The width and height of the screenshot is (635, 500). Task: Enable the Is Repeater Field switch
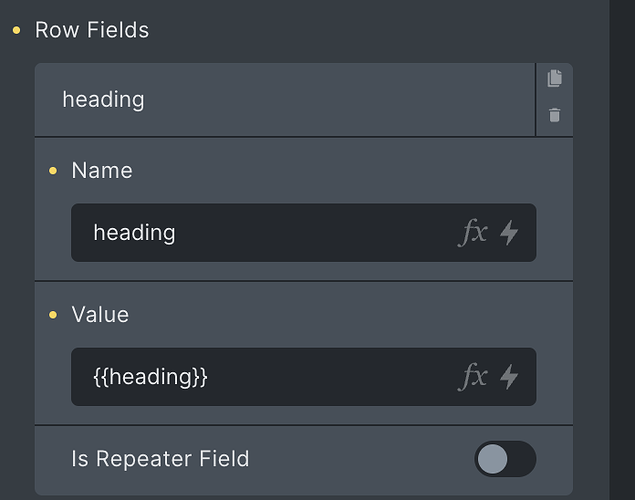(505, 459)
